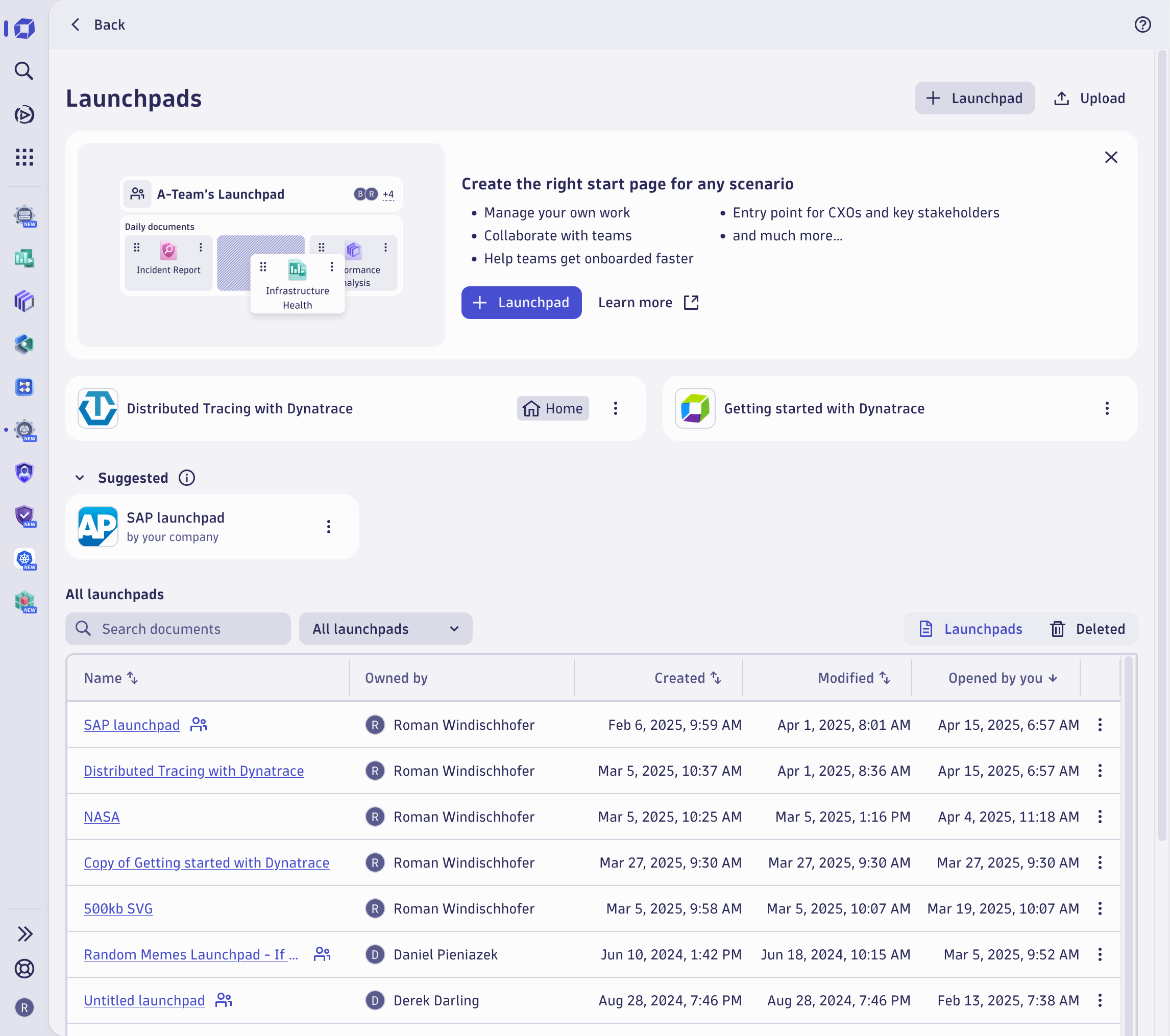Select the Launchpads view tab
1170x1036 pixels.
click(970, 628)
